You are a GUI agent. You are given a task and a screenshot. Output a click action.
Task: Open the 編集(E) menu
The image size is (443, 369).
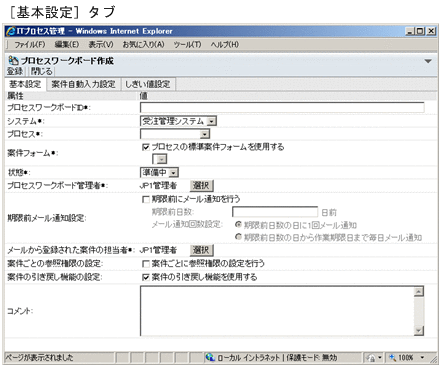point(67,44)
